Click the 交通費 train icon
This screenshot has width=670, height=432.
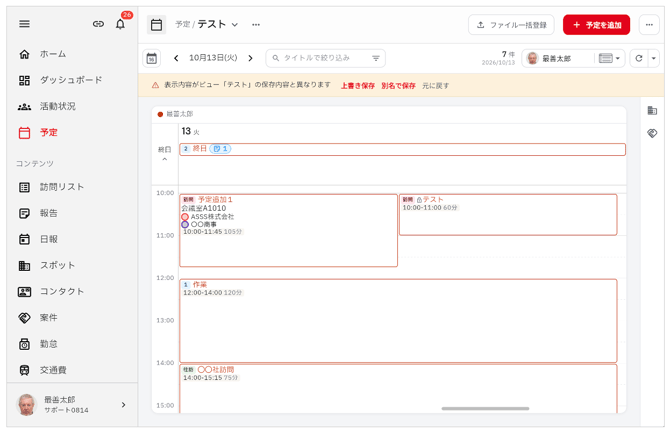pyautogui.click(x=24, y=370)
